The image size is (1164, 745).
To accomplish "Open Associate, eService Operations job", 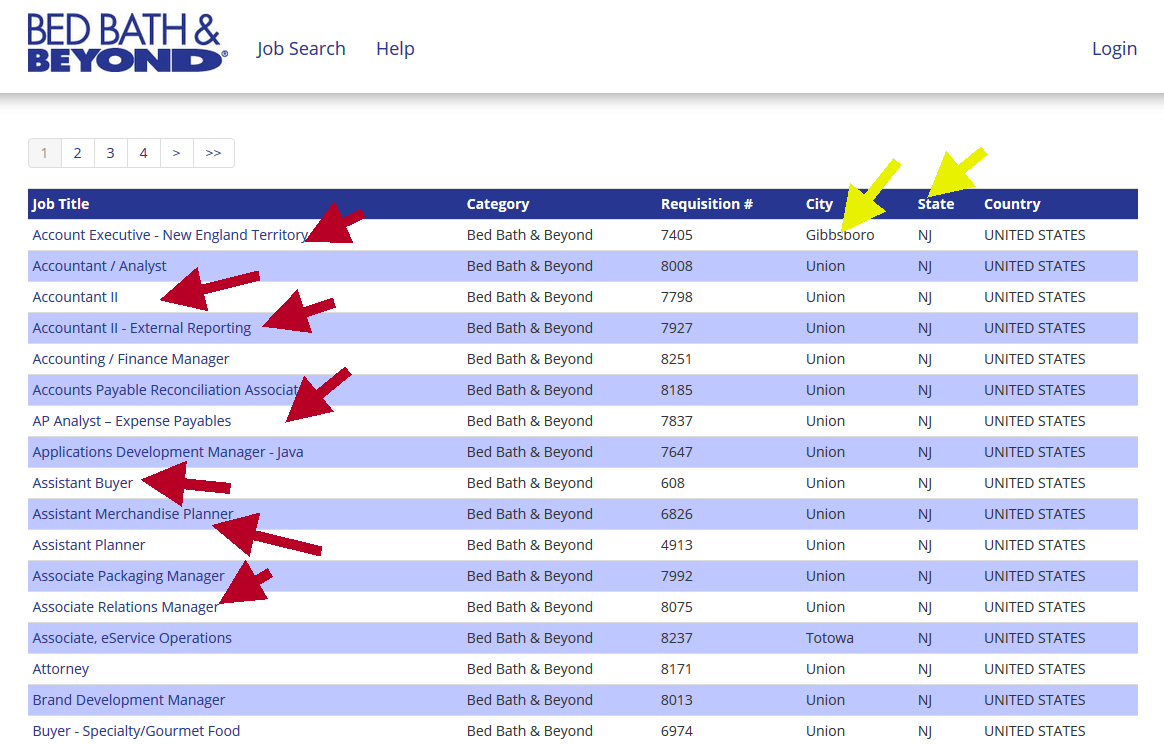I will (x=132, y=638).
